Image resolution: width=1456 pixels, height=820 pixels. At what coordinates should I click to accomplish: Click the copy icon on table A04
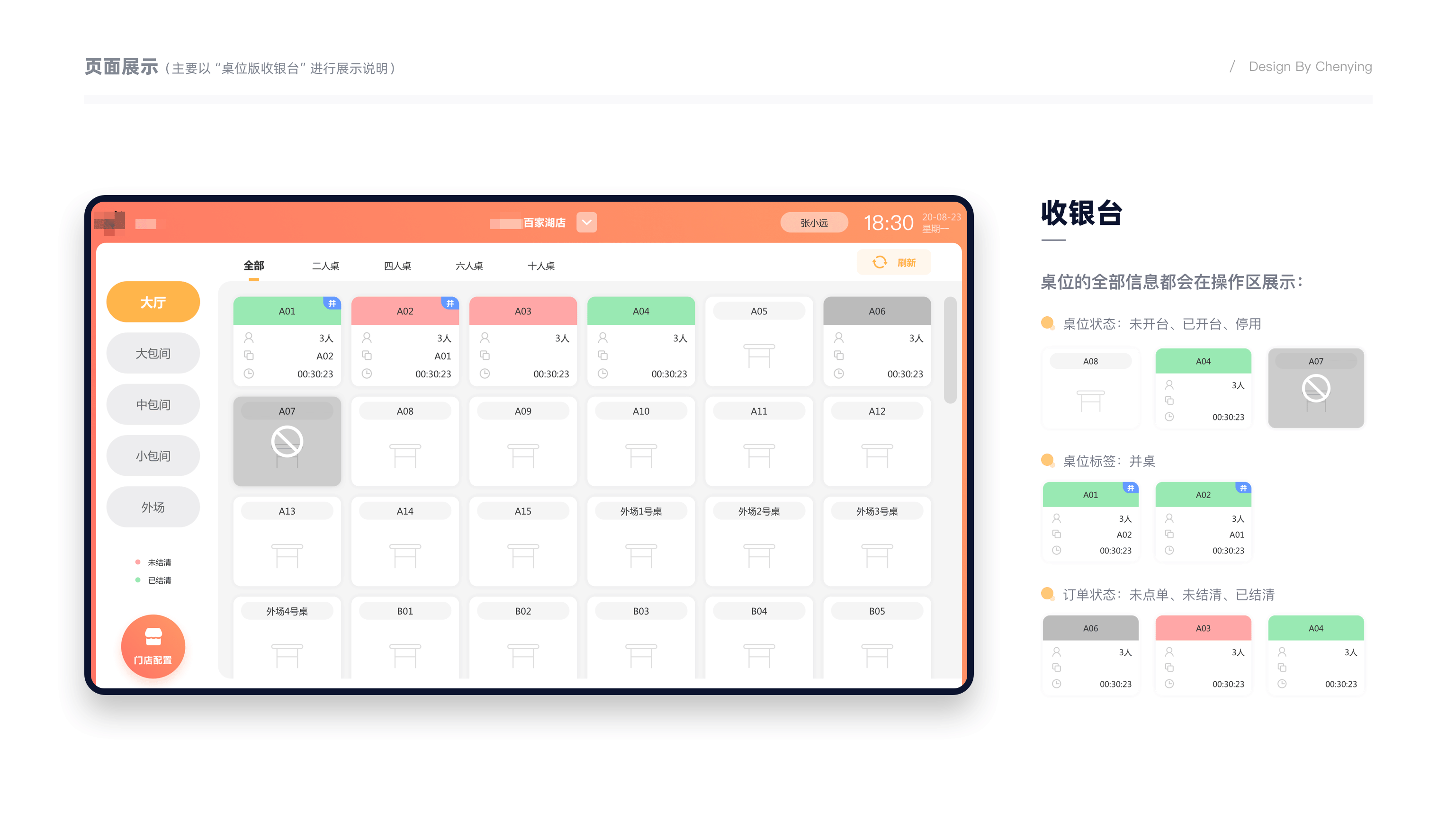coord(603,356)
